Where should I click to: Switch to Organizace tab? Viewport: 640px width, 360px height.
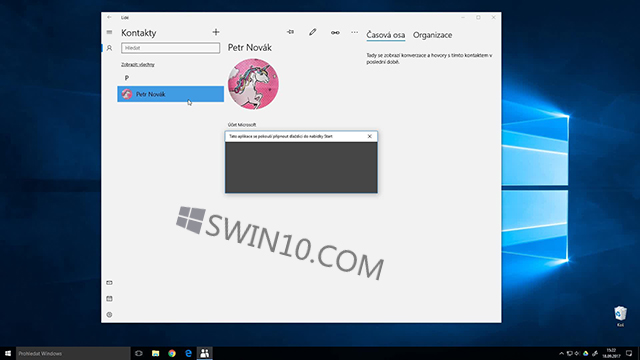(432, 35)
